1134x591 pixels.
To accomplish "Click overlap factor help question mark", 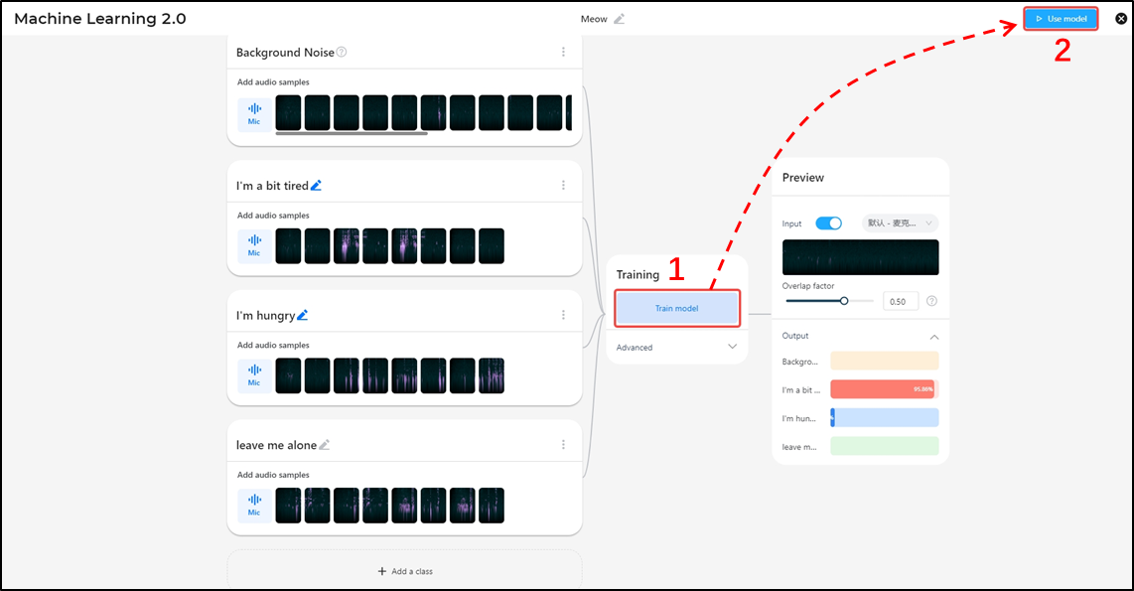I will [x=932, y=301].
